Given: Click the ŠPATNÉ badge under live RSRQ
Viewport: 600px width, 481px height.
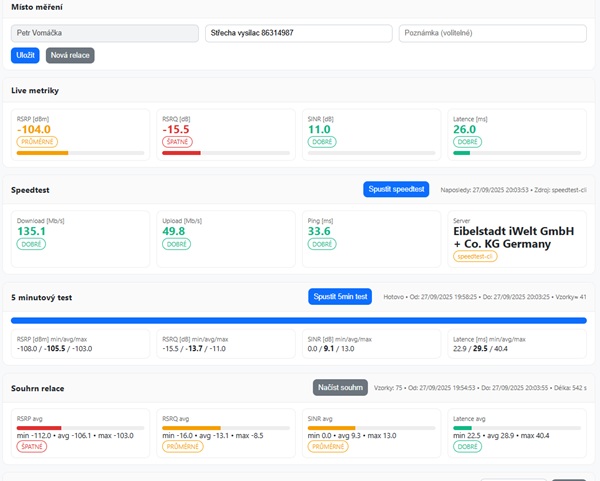Looking at the screenshot, I should (177, 142).
